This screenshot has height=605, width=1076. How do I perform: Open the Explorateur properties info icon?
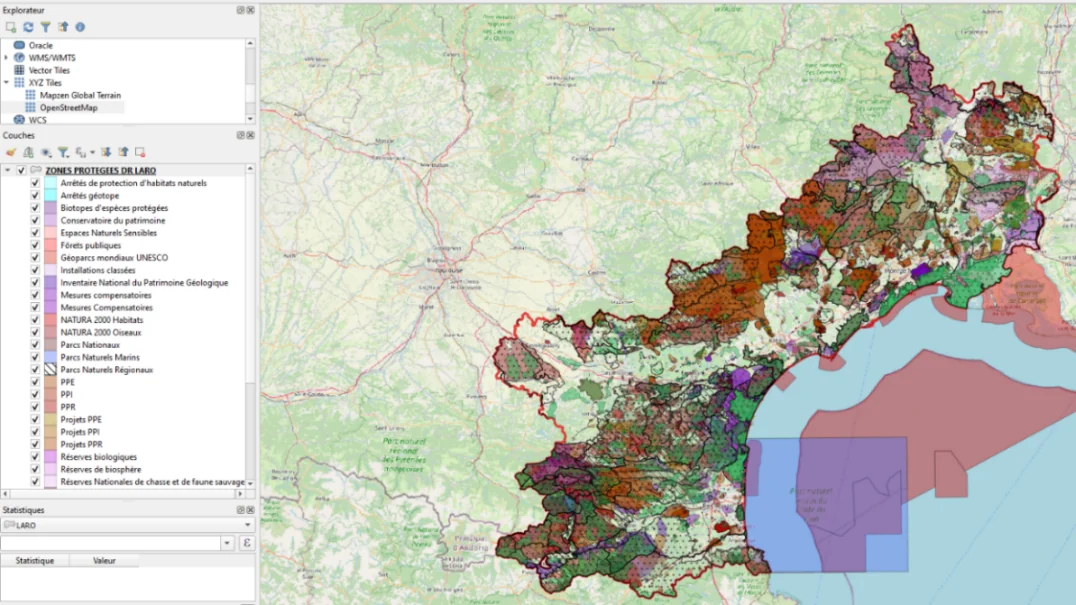[x=80, y=27]
